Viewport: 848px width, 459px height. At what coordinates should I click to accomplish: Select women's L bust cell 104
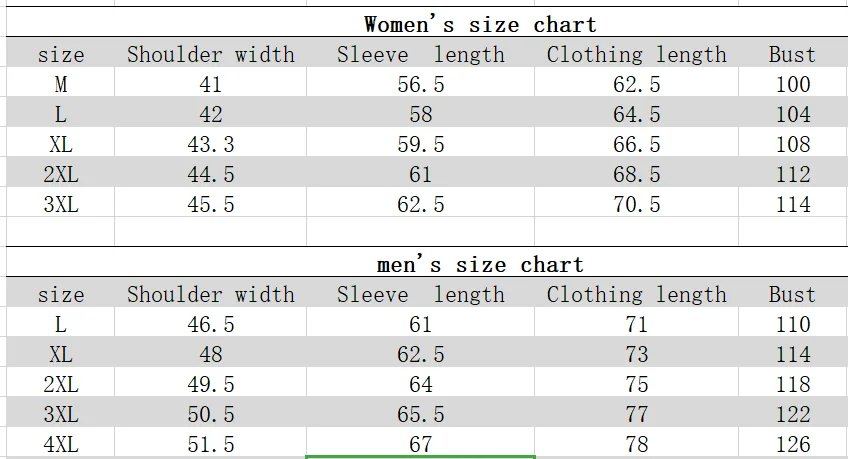[x=792, y=115]
